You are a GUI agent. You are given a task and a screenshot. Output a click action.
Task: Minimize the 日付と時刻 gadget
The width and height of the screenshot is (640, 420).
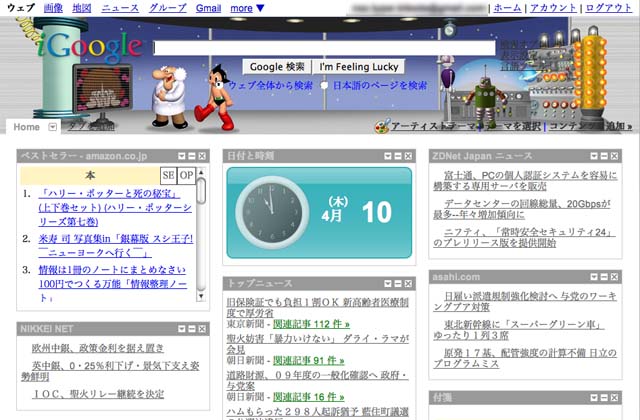click(398, 156)
